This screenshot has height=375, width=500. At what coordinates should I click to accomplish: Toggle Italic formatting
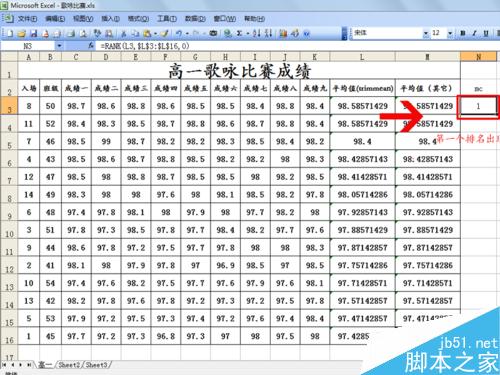click(474, 33)
